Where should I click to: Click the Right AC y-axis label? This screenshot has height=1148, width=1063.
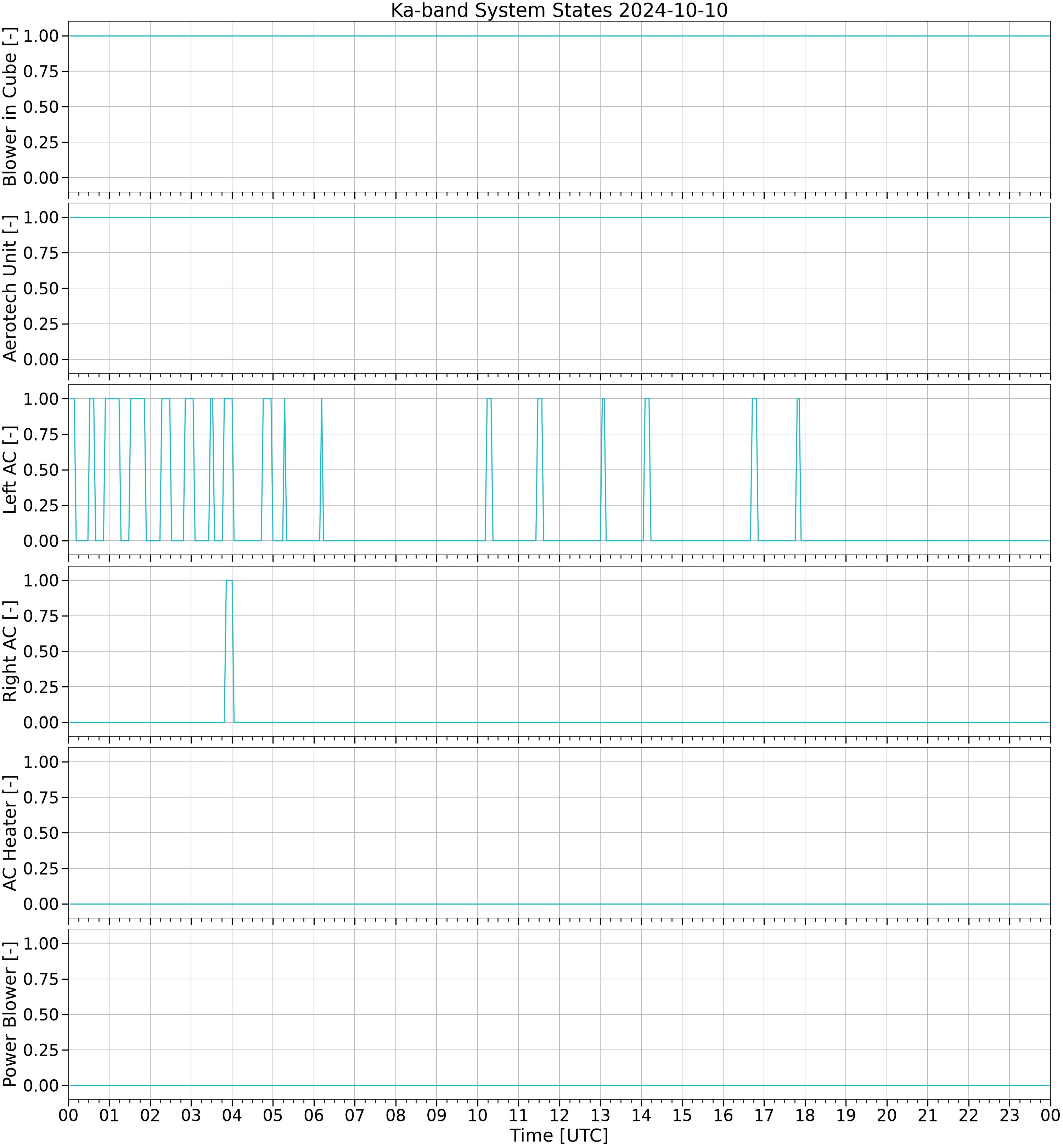pos(10,651)
